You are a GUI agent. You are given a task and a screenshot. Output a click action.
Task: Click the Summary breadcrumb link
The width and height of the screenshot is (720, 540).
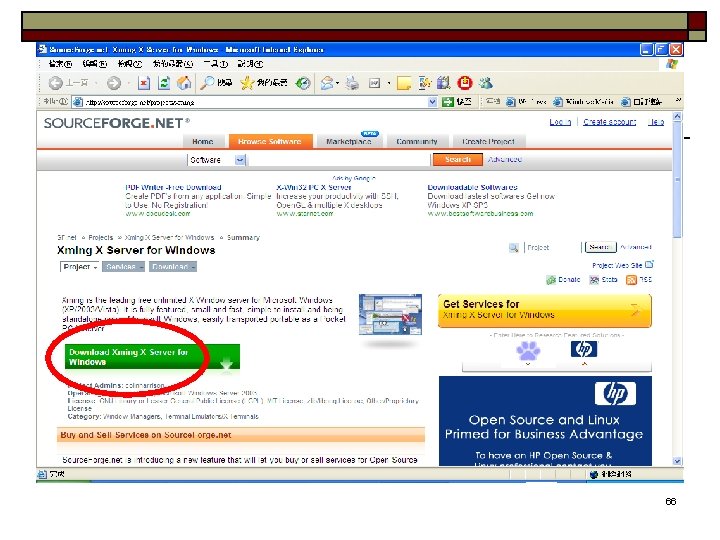pos(243,237)
